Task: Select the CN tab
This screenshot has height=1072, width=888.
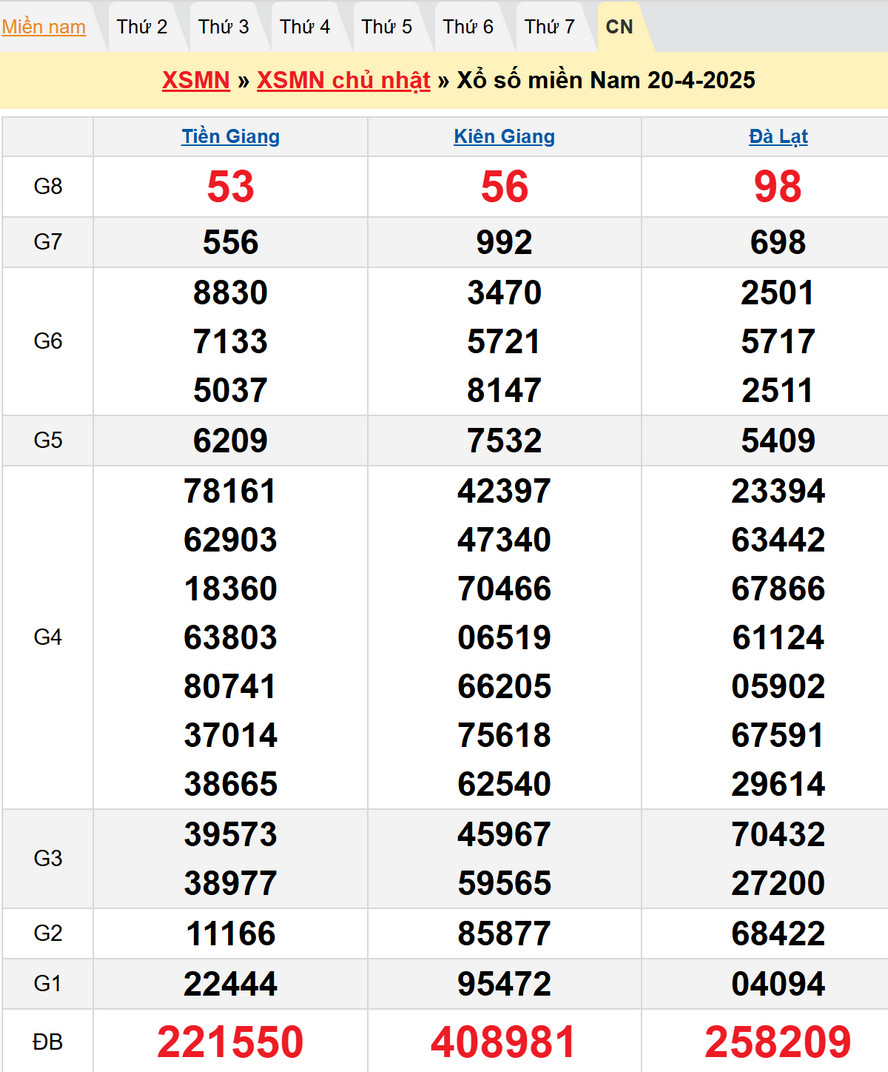Action: (620, 27)
